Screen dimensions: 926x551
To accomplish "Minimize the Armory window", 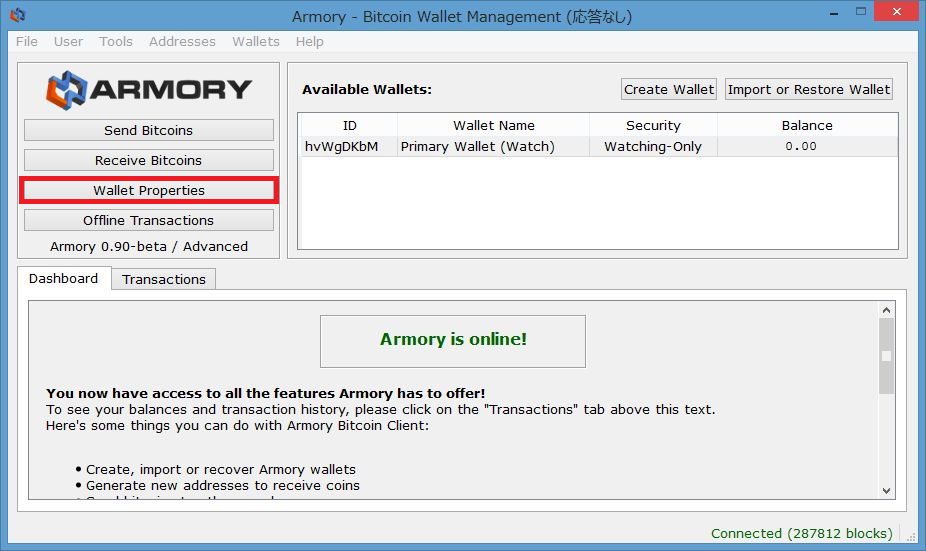I will [834, 13].
